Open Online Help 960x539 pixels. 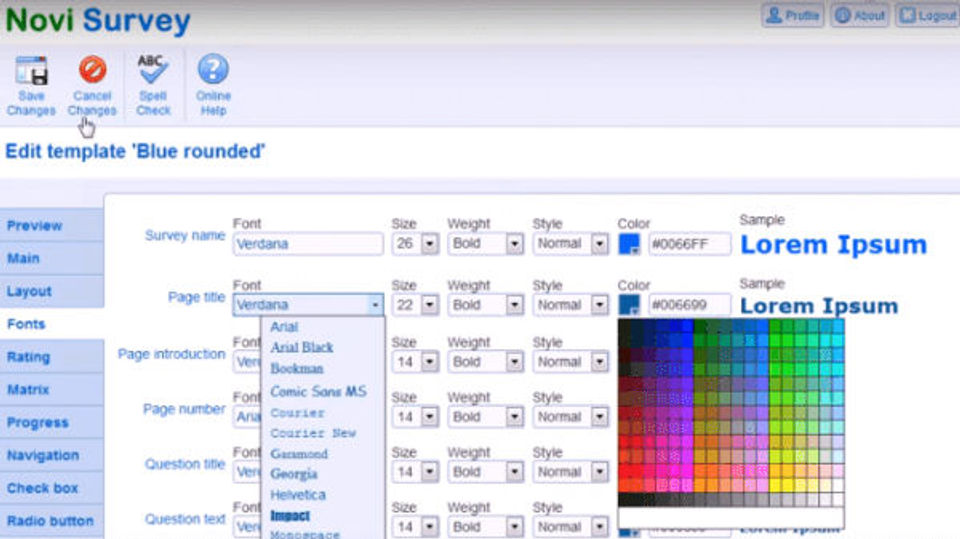tap(213, 86)
